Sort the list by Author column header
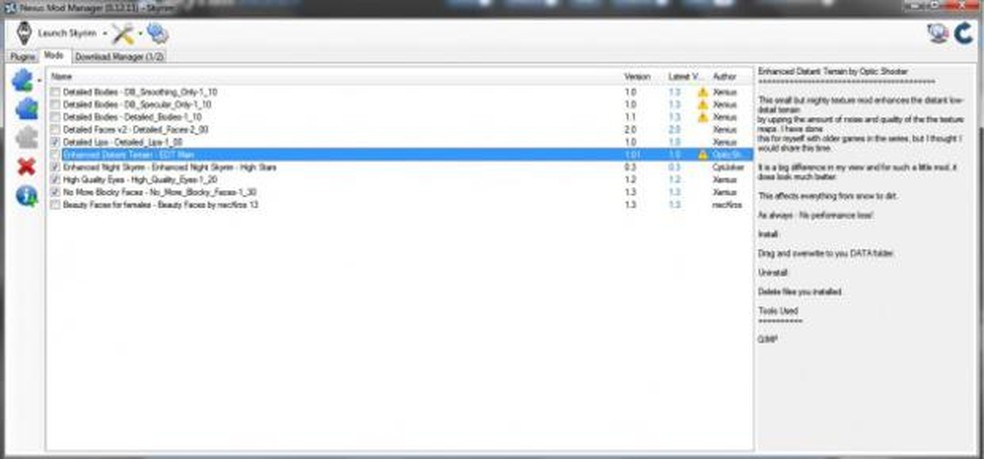This screenshot has width=984, height=459. tap(725, 76)
